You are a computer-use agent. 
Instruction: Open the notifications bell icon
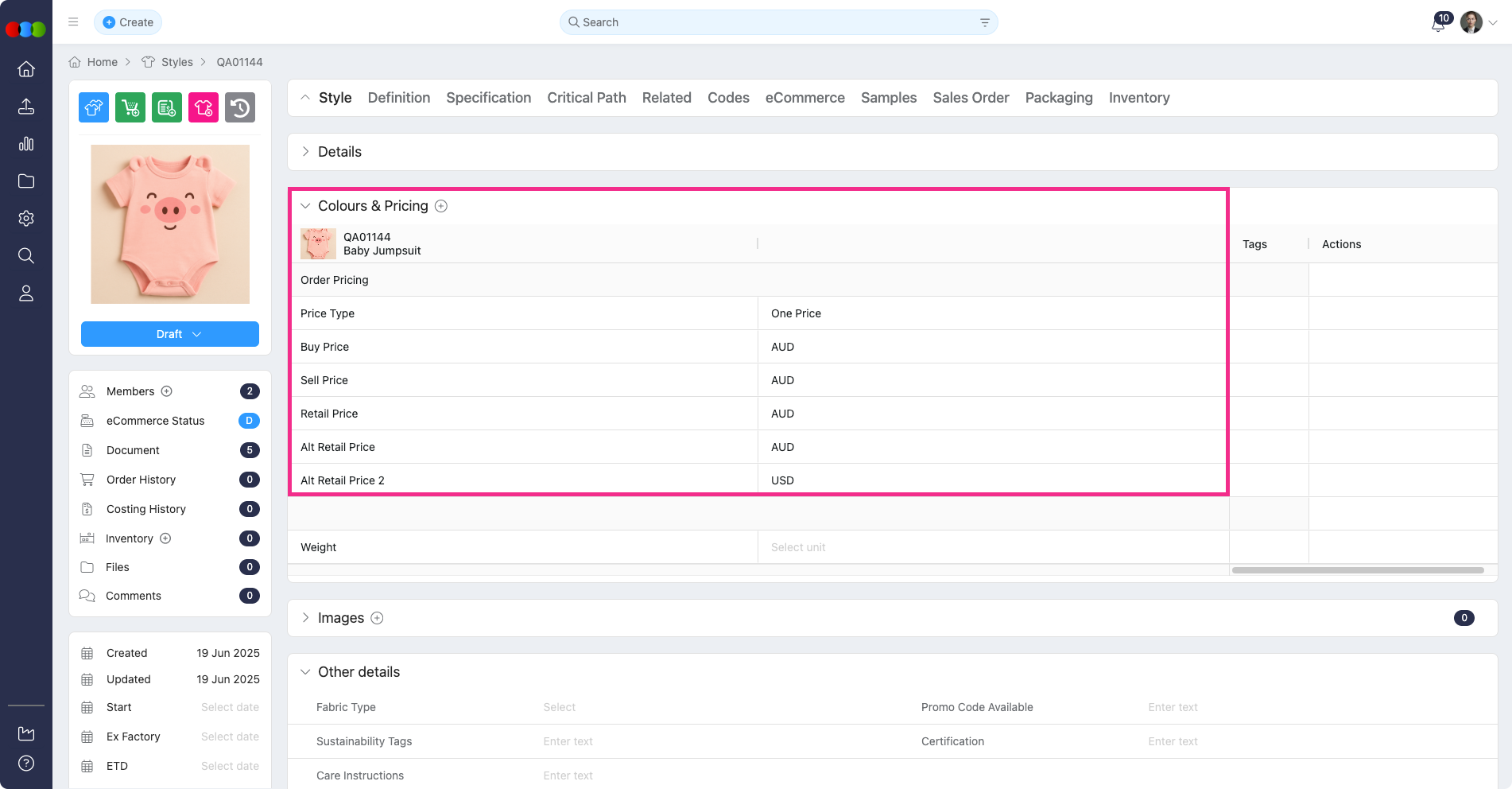tap(1438, 23)
